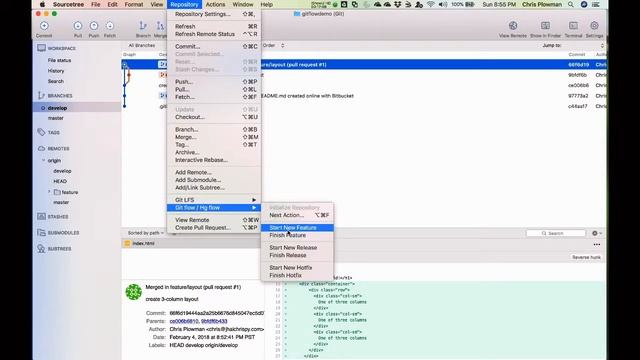Select origin HEAD in the remotes tree
This screenshot has height=360, width=640.
(x=60, y=181)
